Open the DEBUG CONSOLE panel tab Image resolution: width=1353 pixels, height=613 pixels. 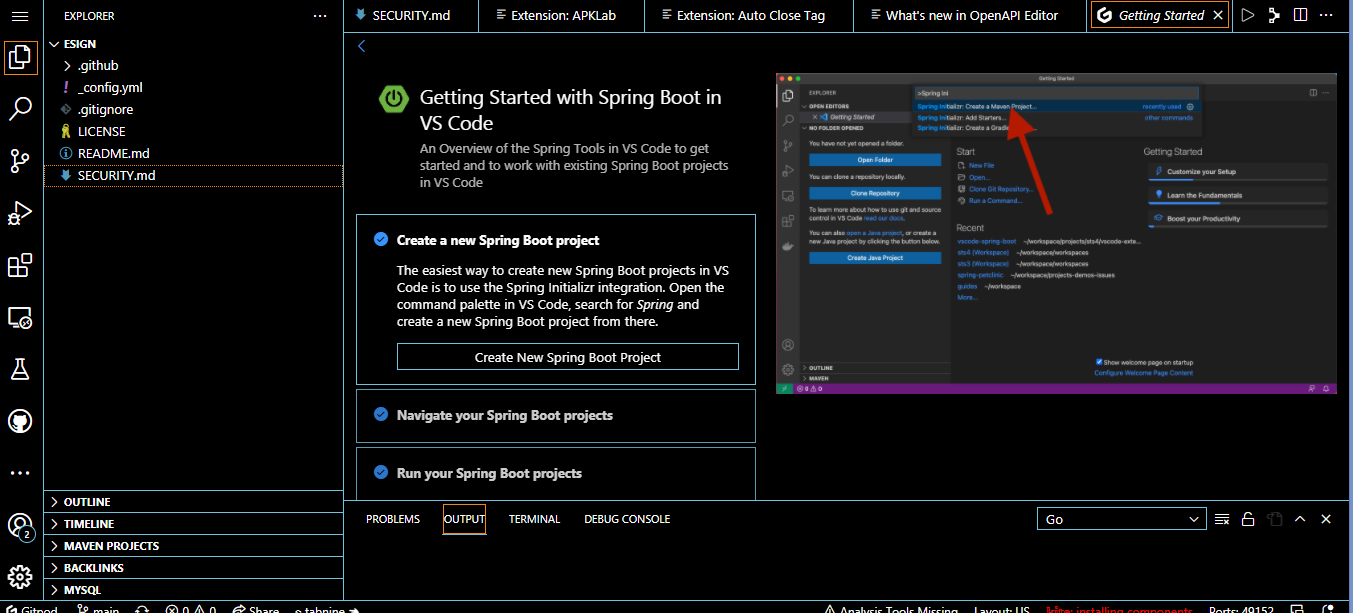(627, 519)
